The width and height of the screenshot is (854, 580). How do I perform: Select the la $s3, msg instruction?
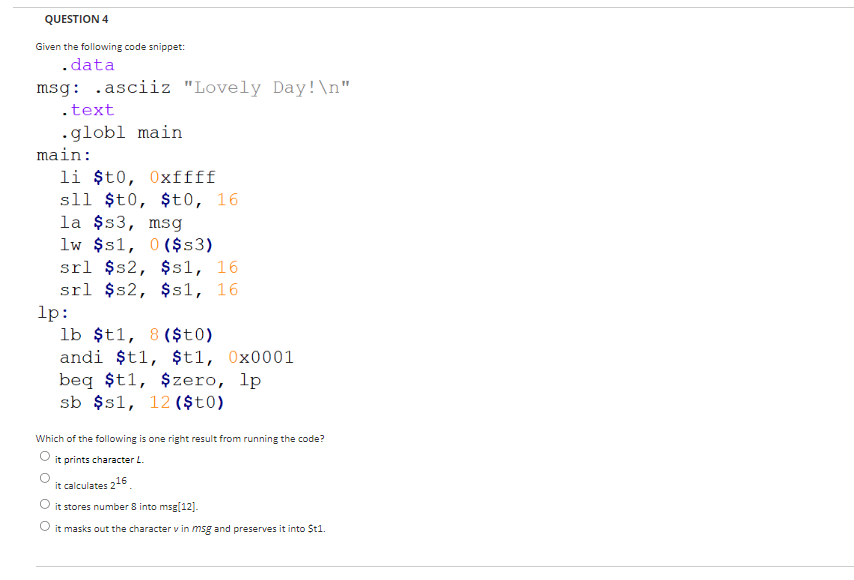(120, 221)
